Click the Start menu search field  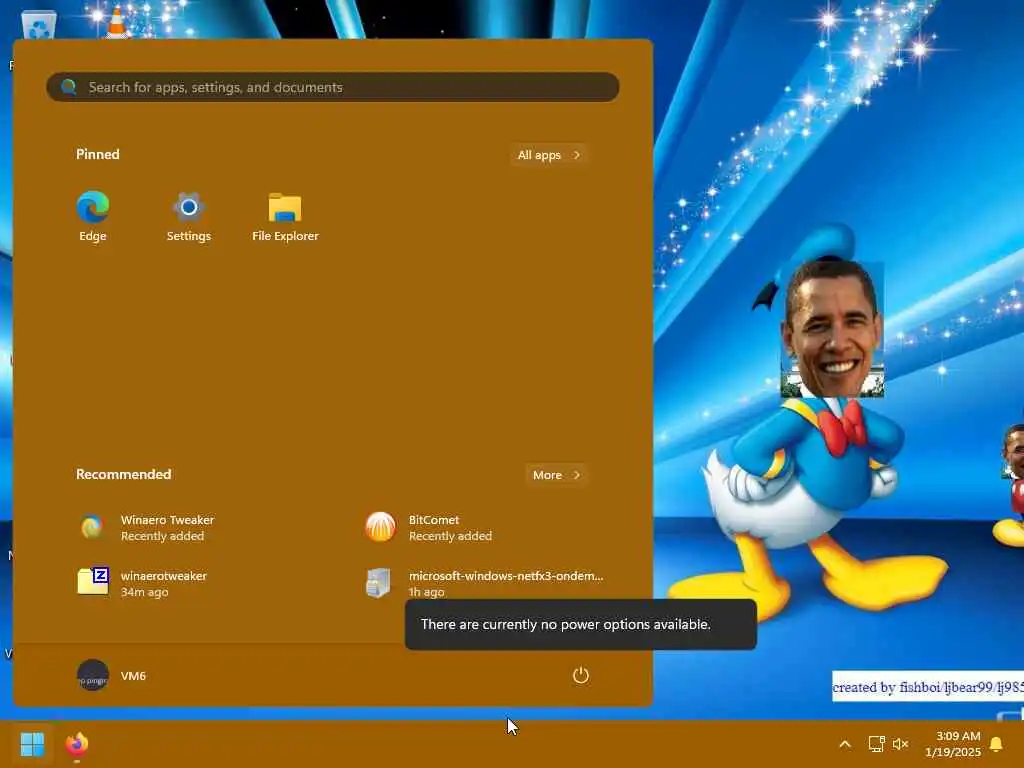(332, 87)
